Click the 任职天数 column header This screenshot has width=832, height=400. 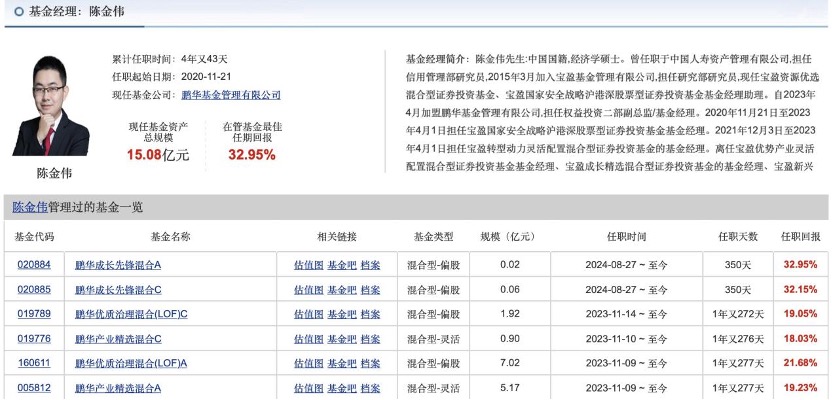738,237
